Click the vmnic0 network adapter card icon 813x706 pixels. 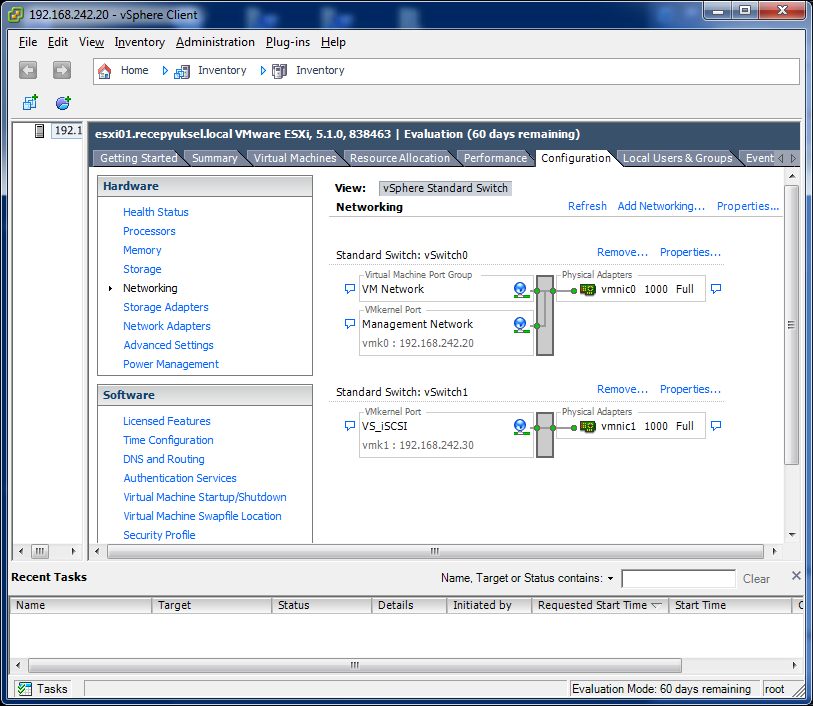tap(587, 289)
